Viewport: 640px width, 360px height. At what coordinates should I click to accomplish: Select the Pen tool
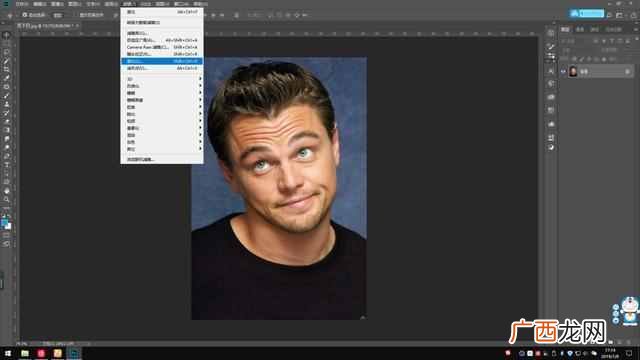(x=7, y=156)
